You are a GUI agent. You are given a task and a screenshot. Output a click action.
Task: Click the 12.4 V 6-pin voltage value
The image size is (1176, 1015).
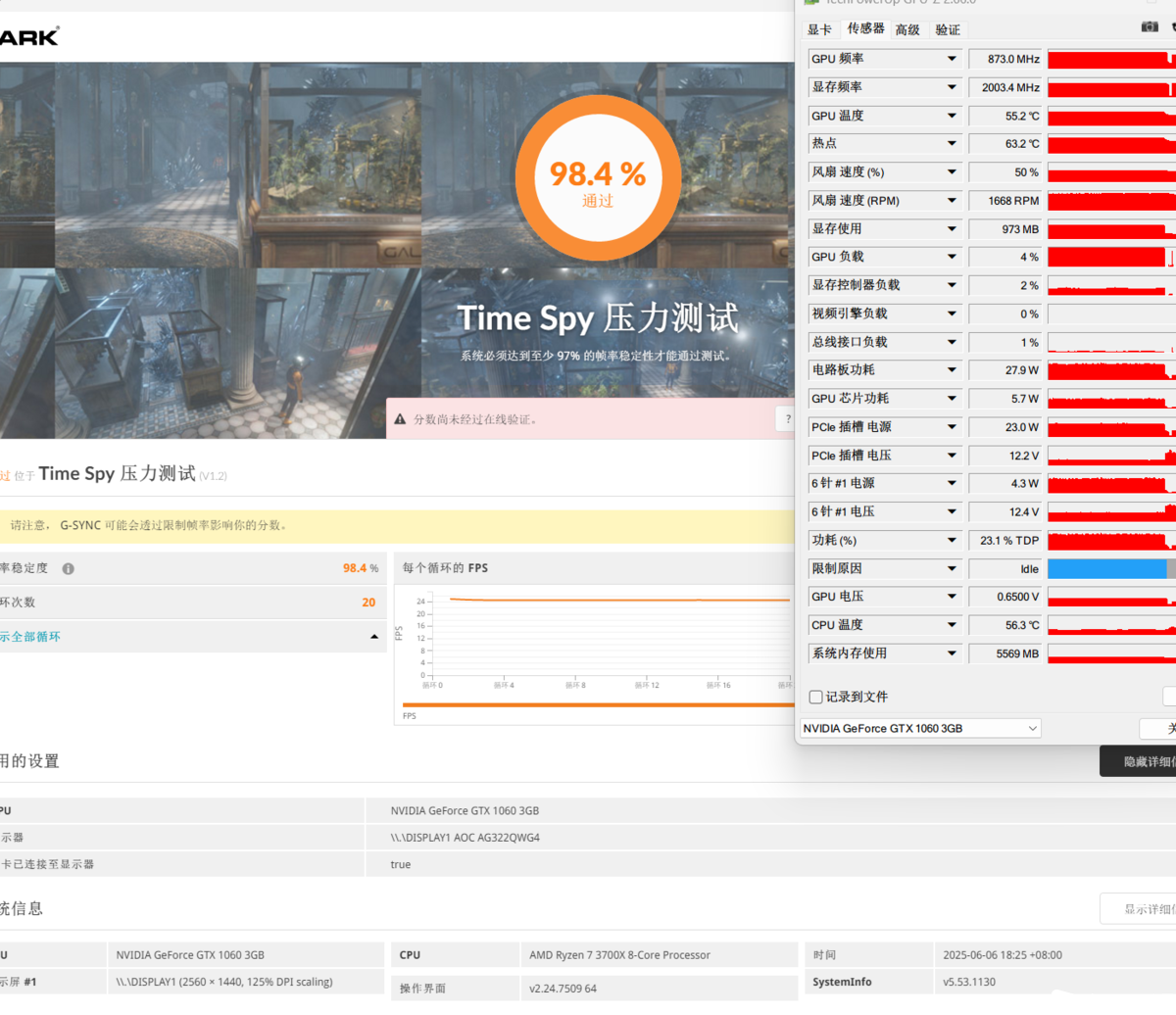point(1005,511)
